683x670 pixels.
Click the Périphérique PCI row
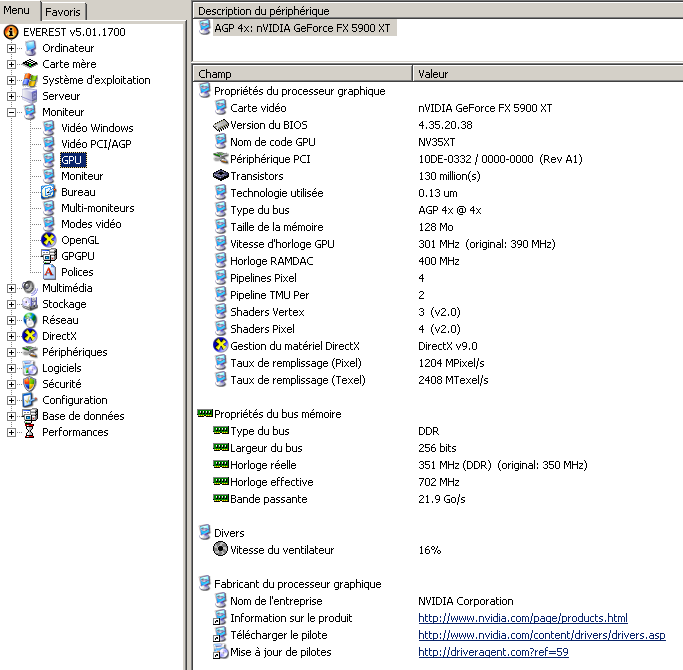pyautogui.click(x=440, y=159)
